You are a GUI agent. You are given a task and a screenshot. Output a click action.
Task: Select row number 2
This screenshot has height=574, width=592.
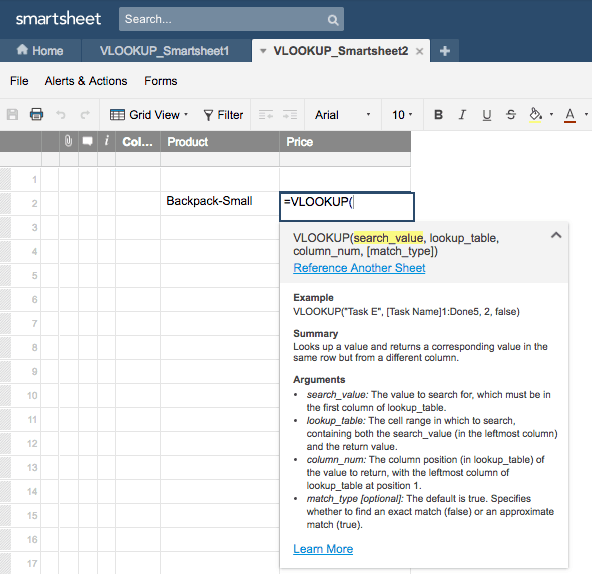pos(34,204)
